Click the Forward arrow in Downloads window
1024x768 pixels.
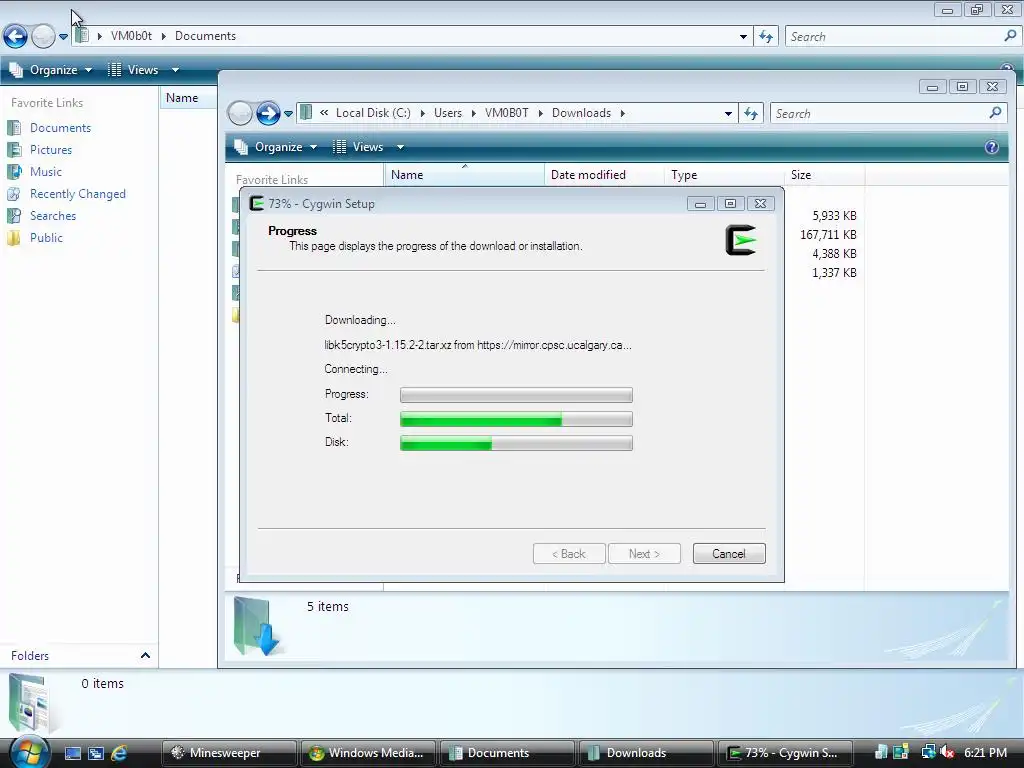[x=268, y=114]
